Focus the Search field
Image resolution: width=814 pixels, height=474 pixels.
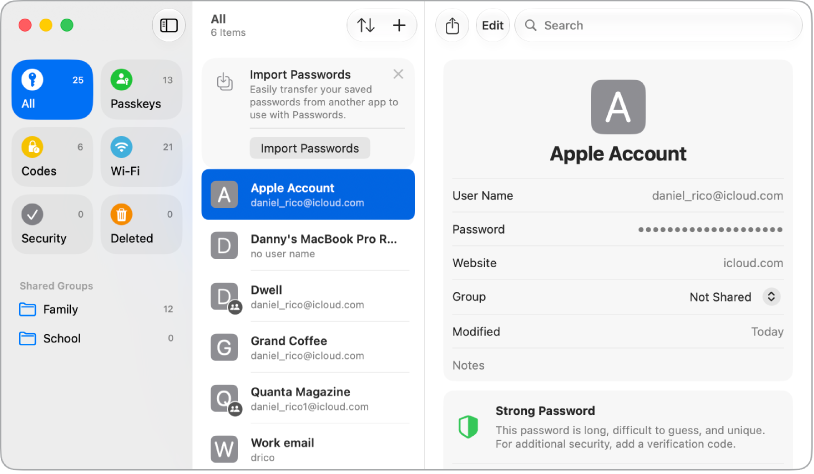tap(658, 25)
